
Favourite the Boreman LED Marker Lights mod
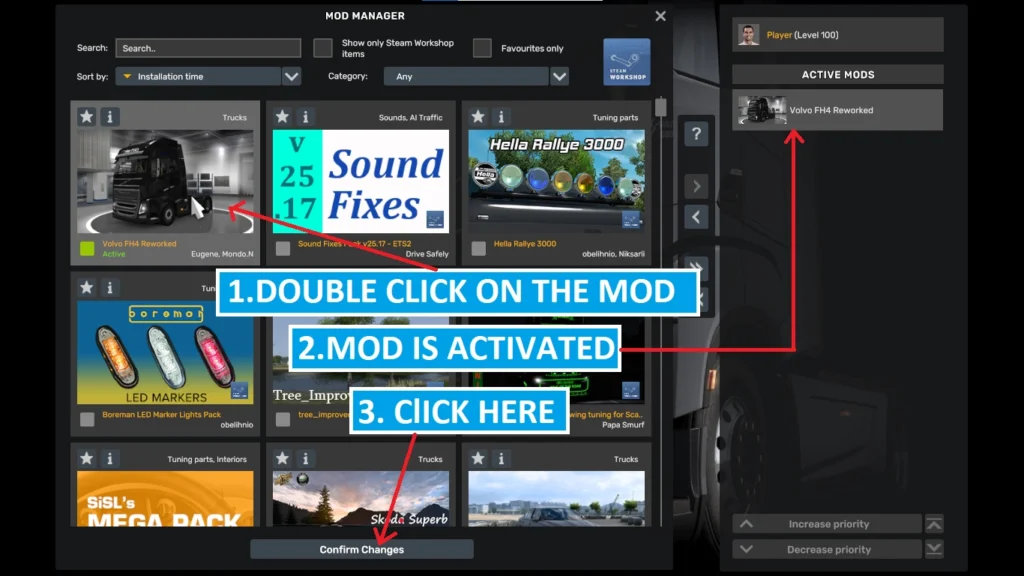(86, 287)
